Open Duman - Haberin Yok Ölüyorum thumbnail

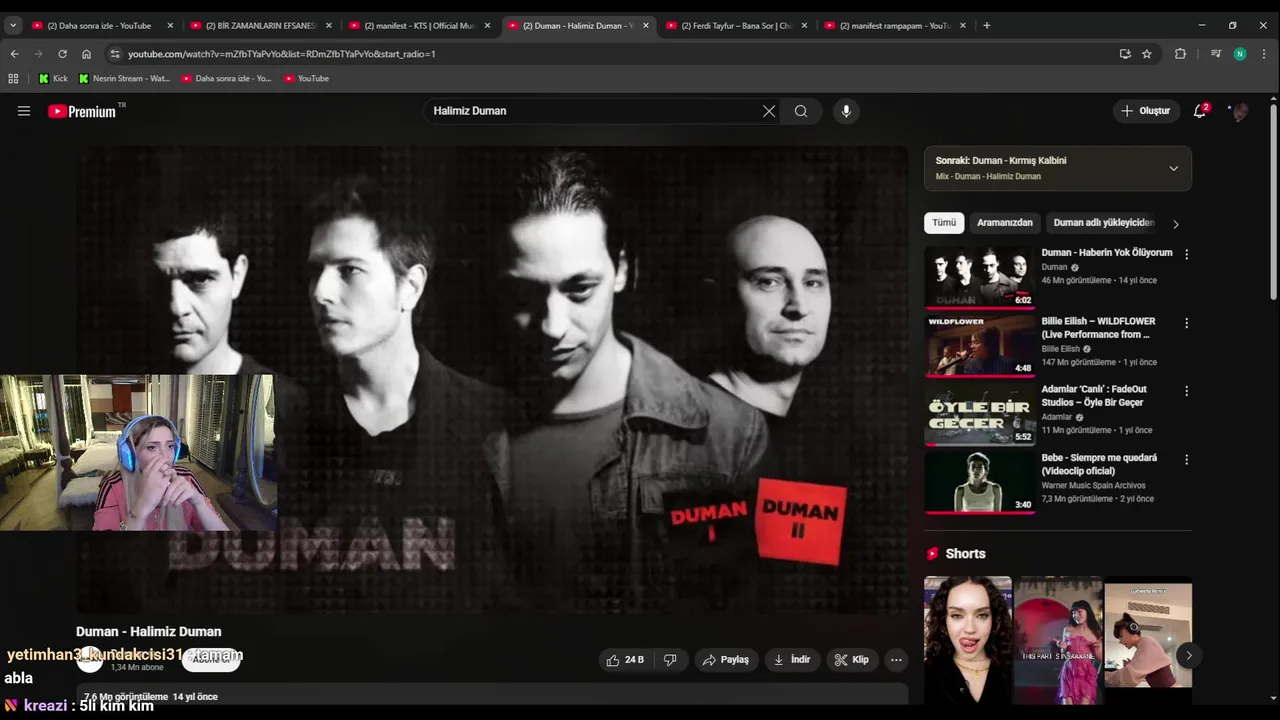pos(979,277)
